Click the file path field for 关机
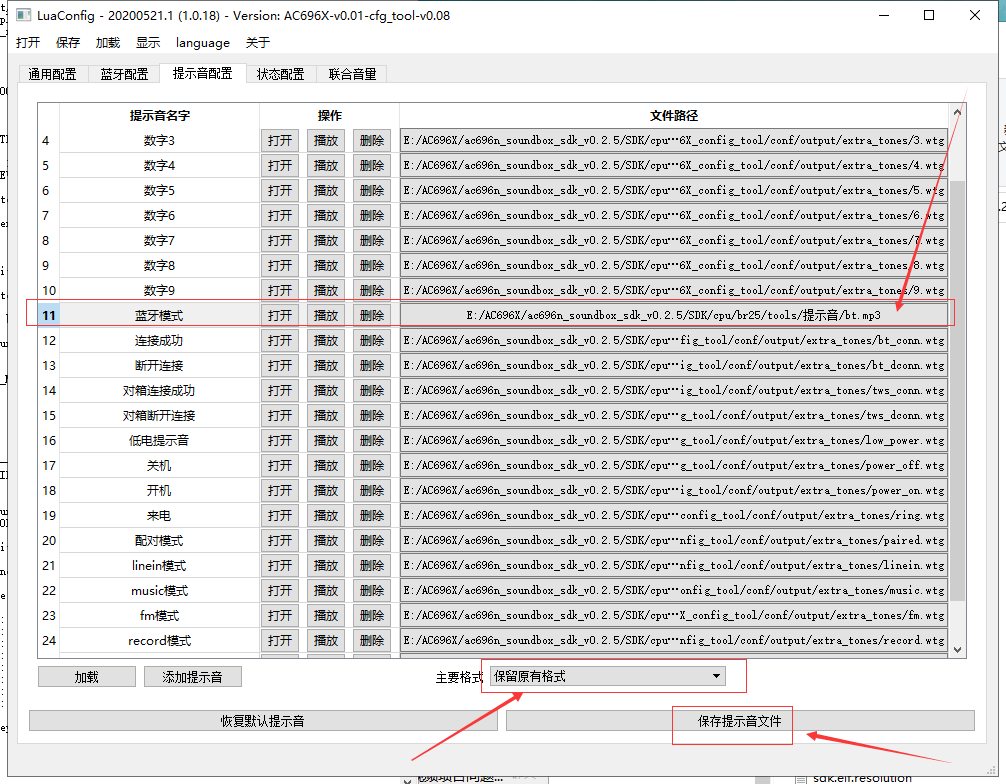 [674, 465]
